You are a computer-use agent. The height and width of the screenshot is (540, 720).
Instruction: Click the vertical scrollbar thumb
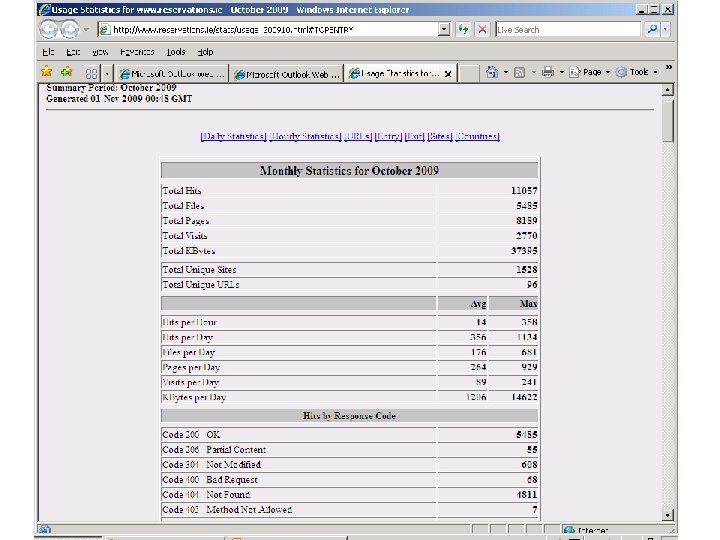[x=668, y=120]
